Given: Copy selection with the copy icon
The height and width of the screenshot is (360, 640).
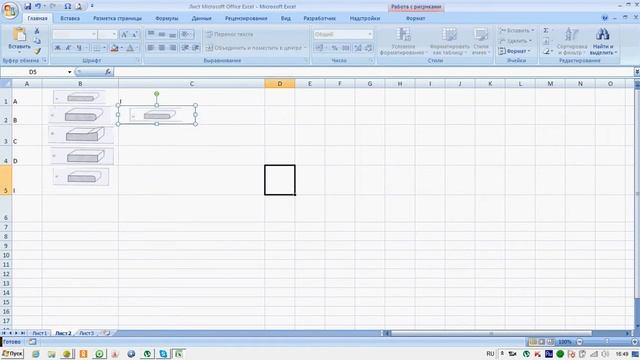Looking at the screenshot, I should (37, 41).
